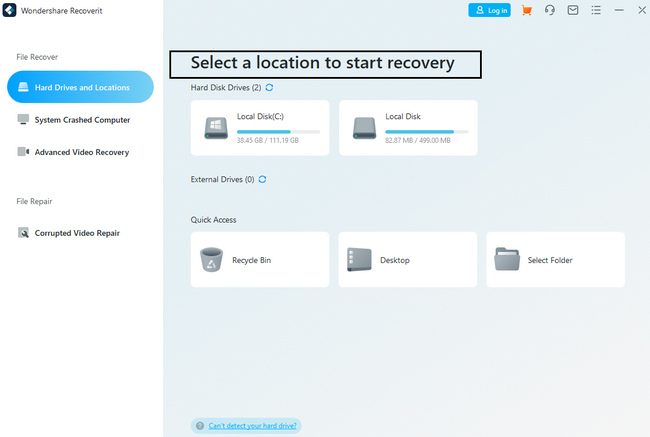Screen dimensions: 650x437
Task: Click the Wondershare Recoverit logo icon
Action: [x=9, y=10]
